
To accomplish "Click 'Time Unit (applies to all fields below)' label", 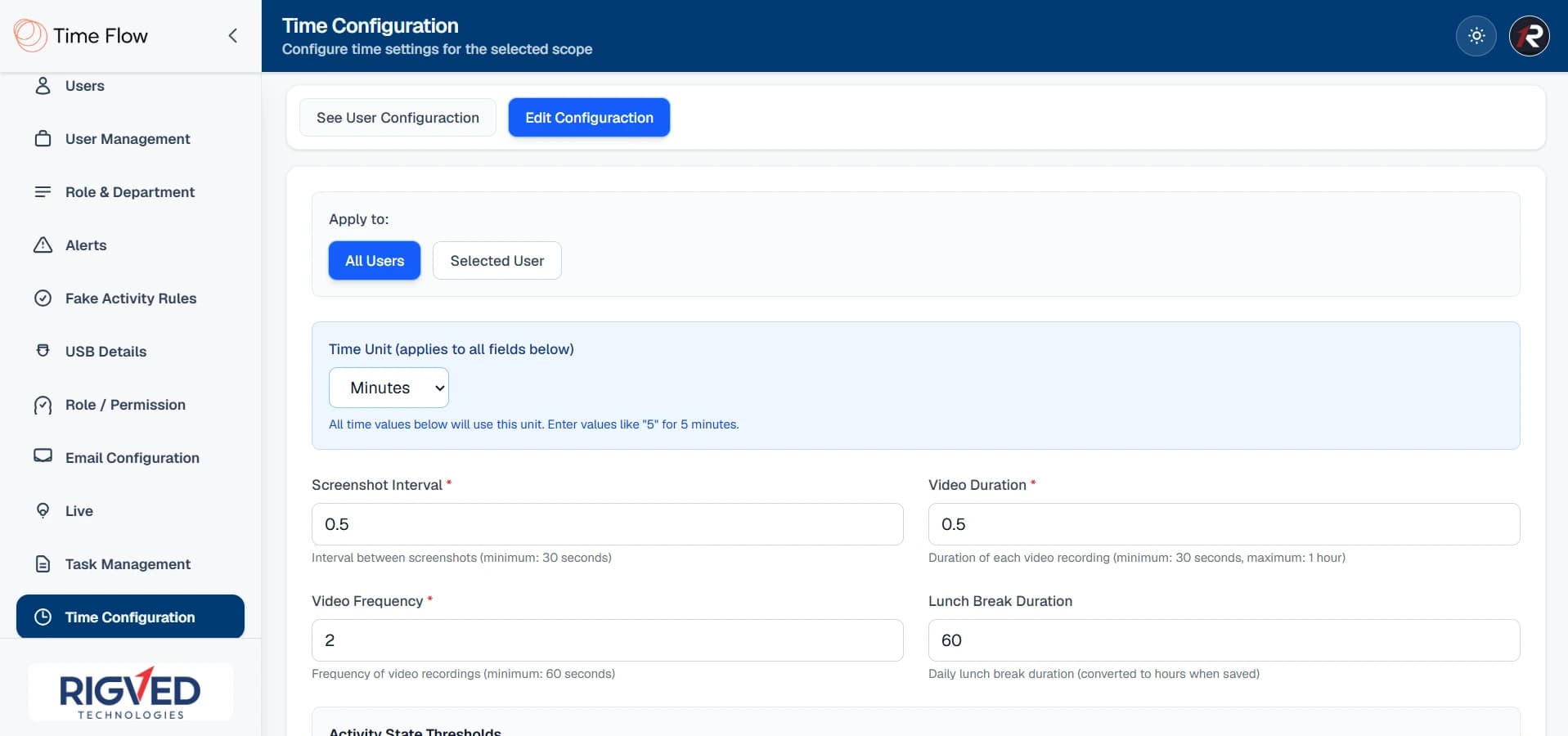I will click(x=452, y=349).
